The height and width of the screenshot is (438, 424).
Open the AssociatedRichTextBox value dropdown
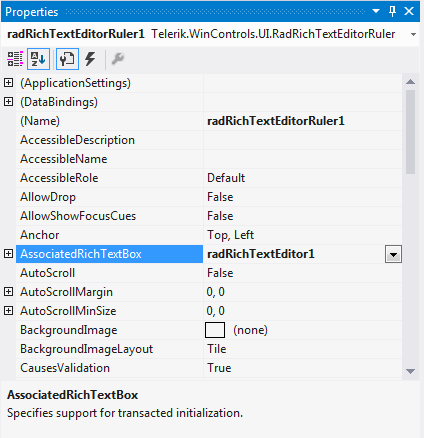393,254
